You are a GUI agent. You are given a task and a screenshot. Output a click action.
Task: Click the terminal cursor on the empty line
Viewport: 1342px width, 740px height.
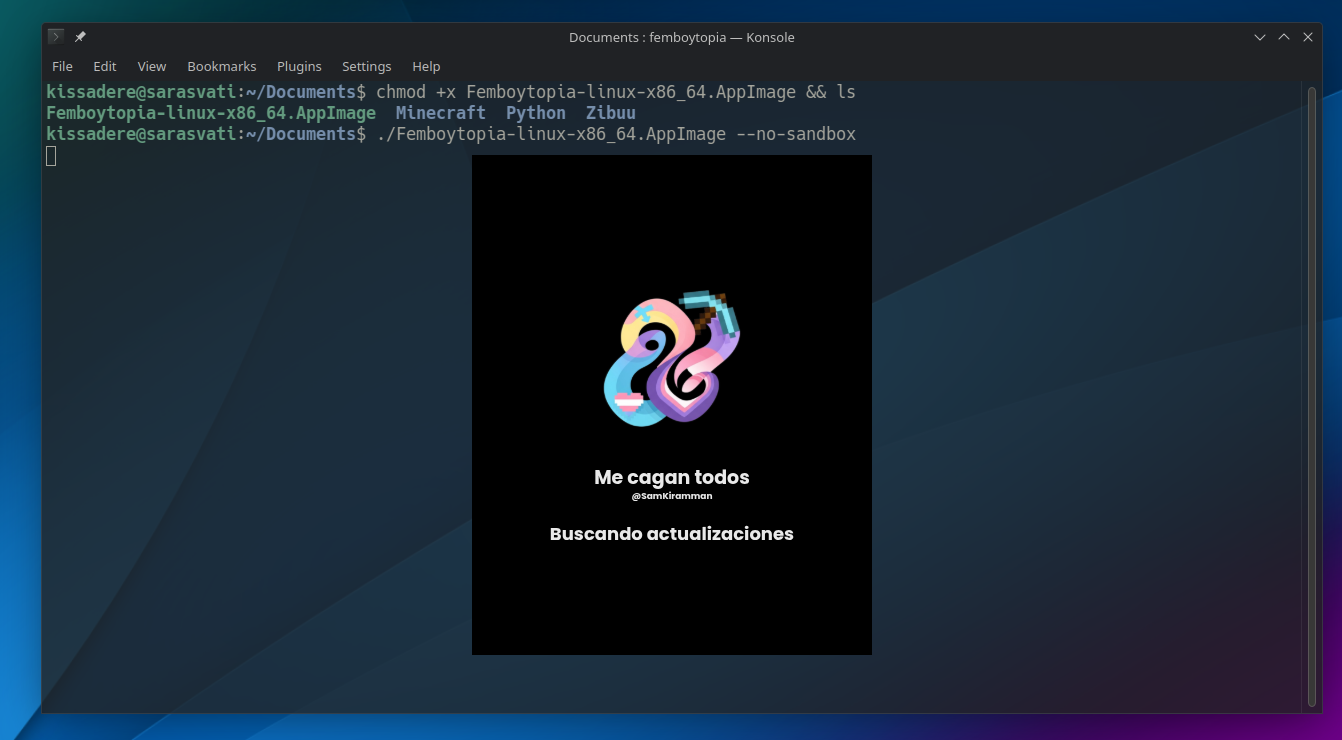(x=51, y=156)
